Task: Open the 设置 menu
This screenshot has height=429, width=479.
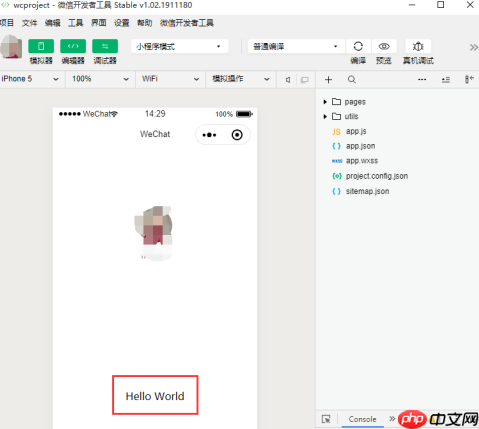Action: point(122,23)
